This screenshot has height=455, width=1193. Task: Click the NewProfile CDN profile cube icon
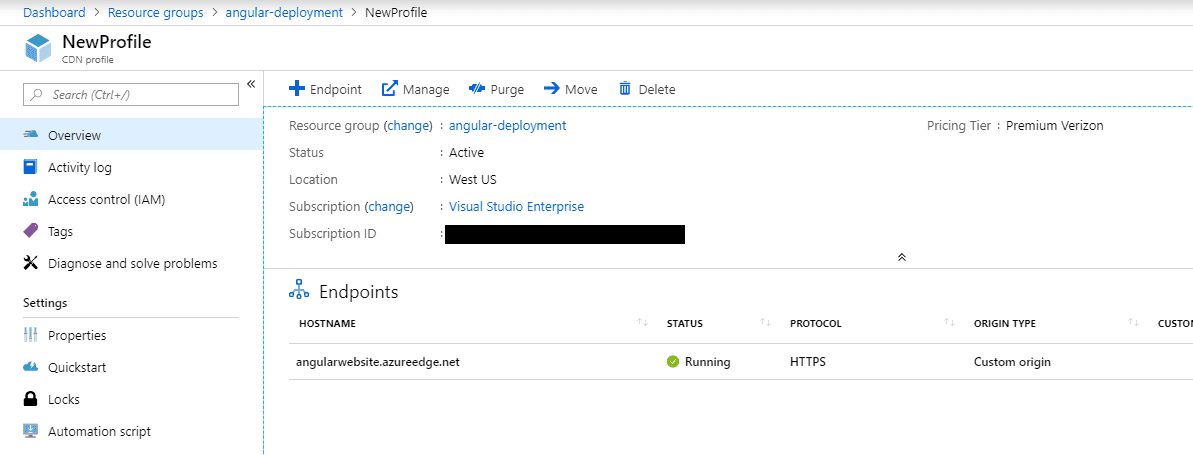click(x=38, y=49)
